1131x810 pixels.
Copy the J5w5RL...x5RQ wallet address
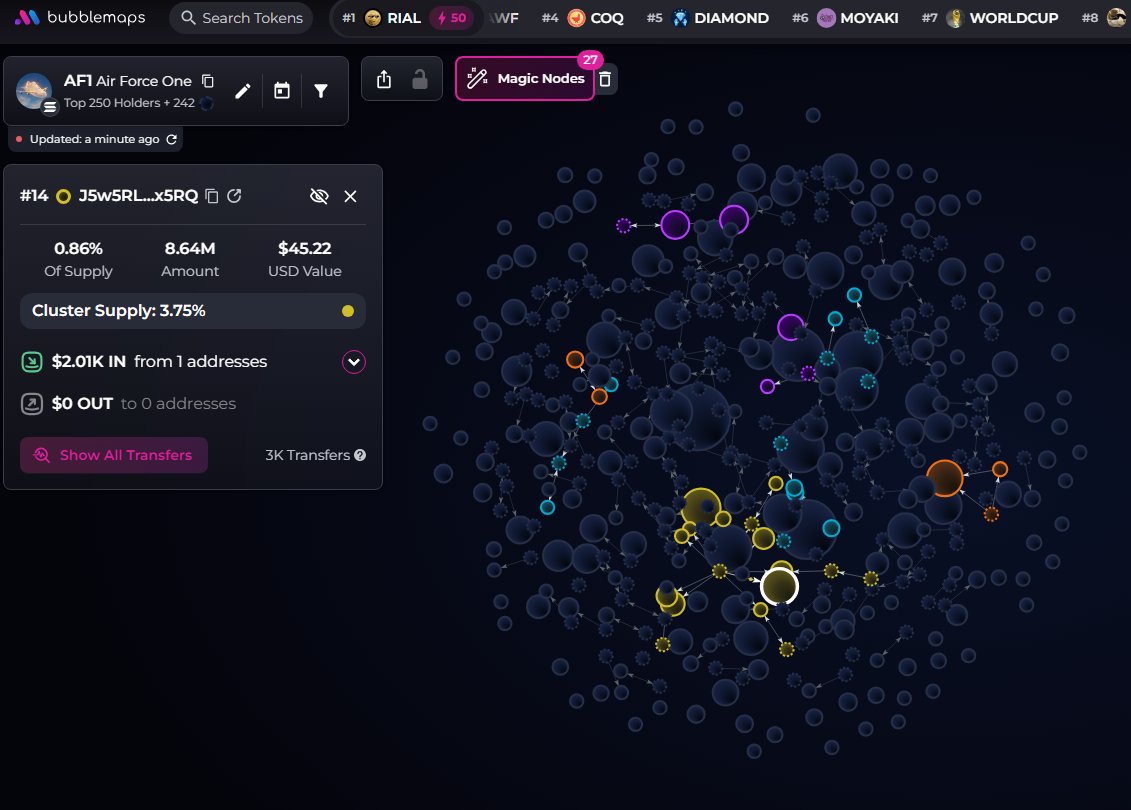pyautogui.click(x=211, y=196)
